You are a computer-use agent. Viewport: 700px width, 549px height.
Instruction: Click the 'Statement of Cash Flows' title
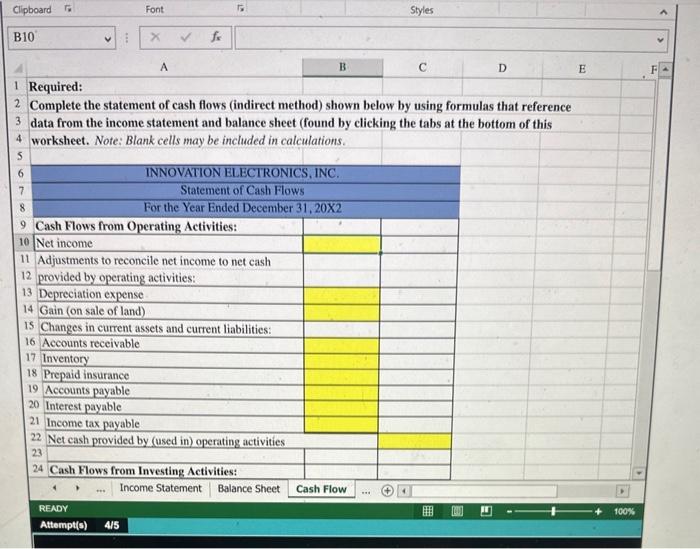[242, 191]
